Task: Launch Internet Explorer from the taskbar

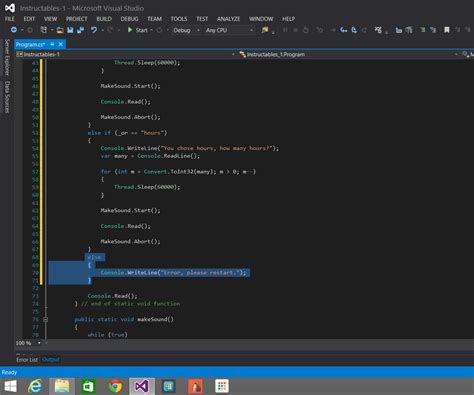Action: point(35,386)
